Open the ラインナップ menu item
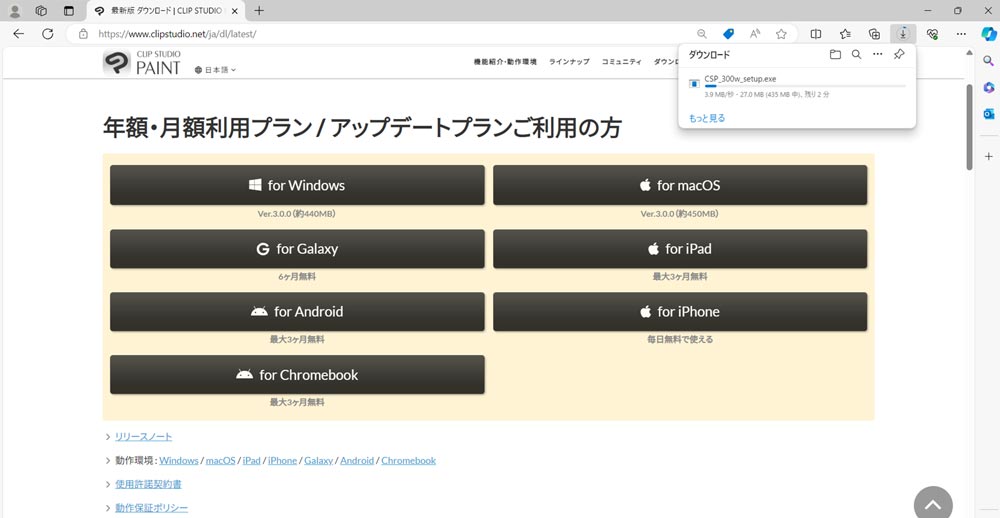This screenshot has height=518, width=1000. [x=569, y=62]
